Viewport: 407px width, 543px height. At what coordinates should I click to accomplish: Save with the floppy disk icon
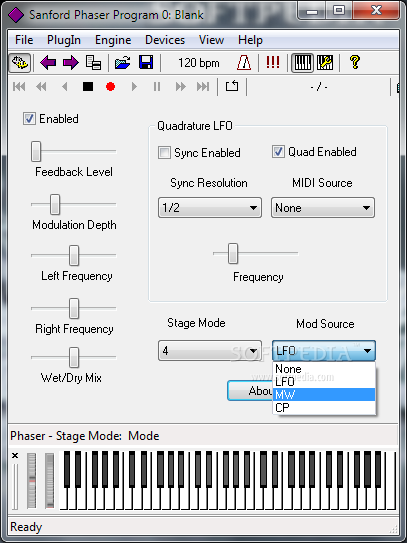(x=146, y=63)
